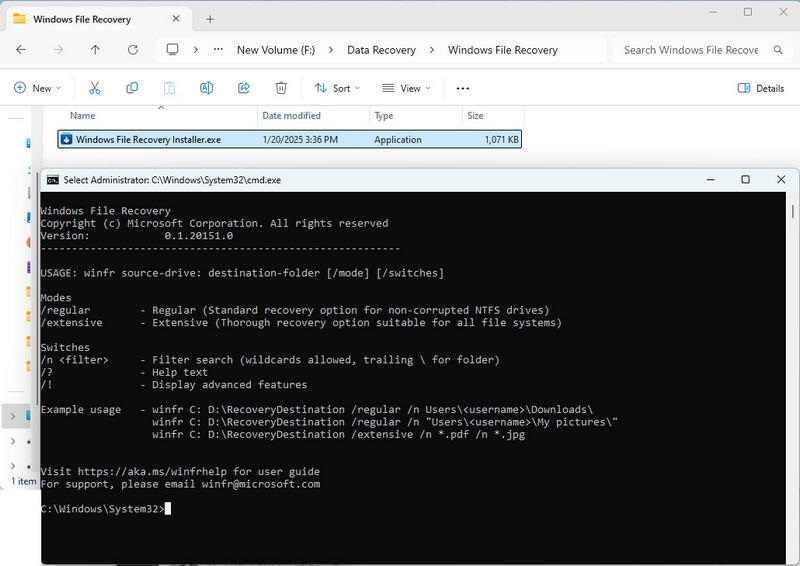Screen dimensions: 800x566
Task: Open the See more ellipsis menu
Action: point(462,88)
